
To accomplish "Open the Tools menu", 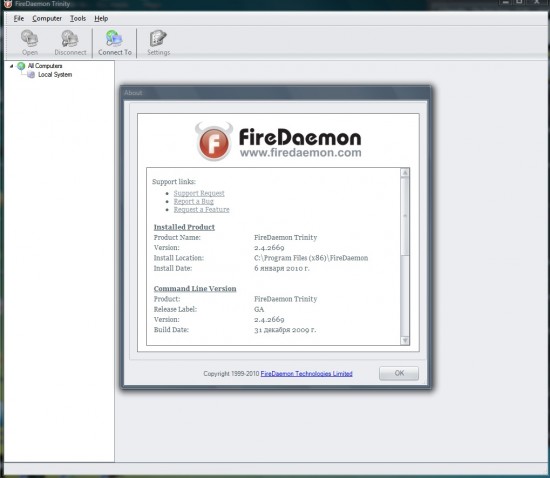I will pyautogui.click(x=78, y=19).
